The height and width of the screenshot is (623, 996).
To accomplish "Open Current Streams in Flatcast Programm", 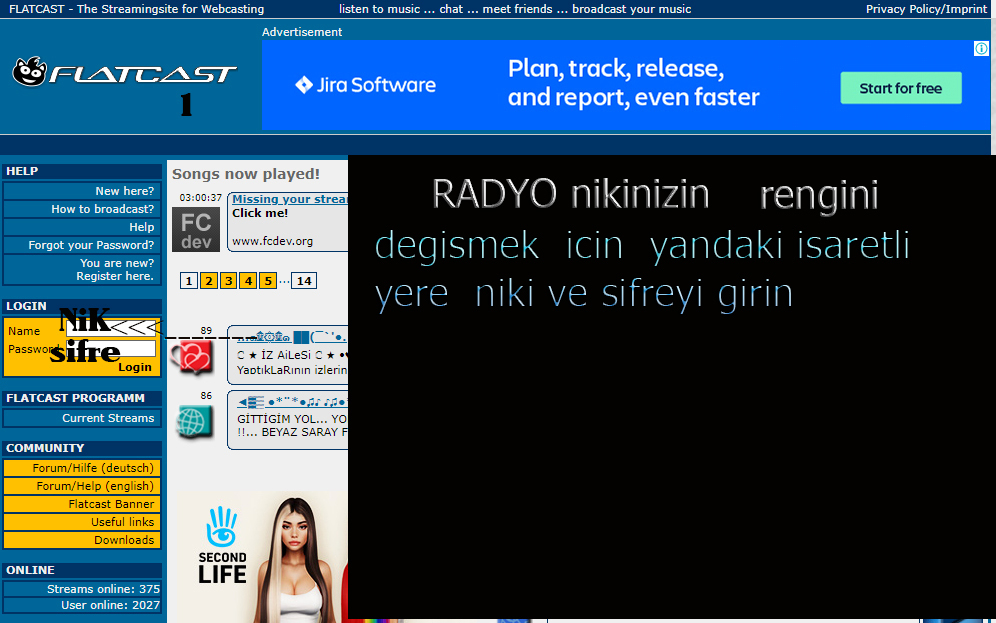I will coord(108,418).
